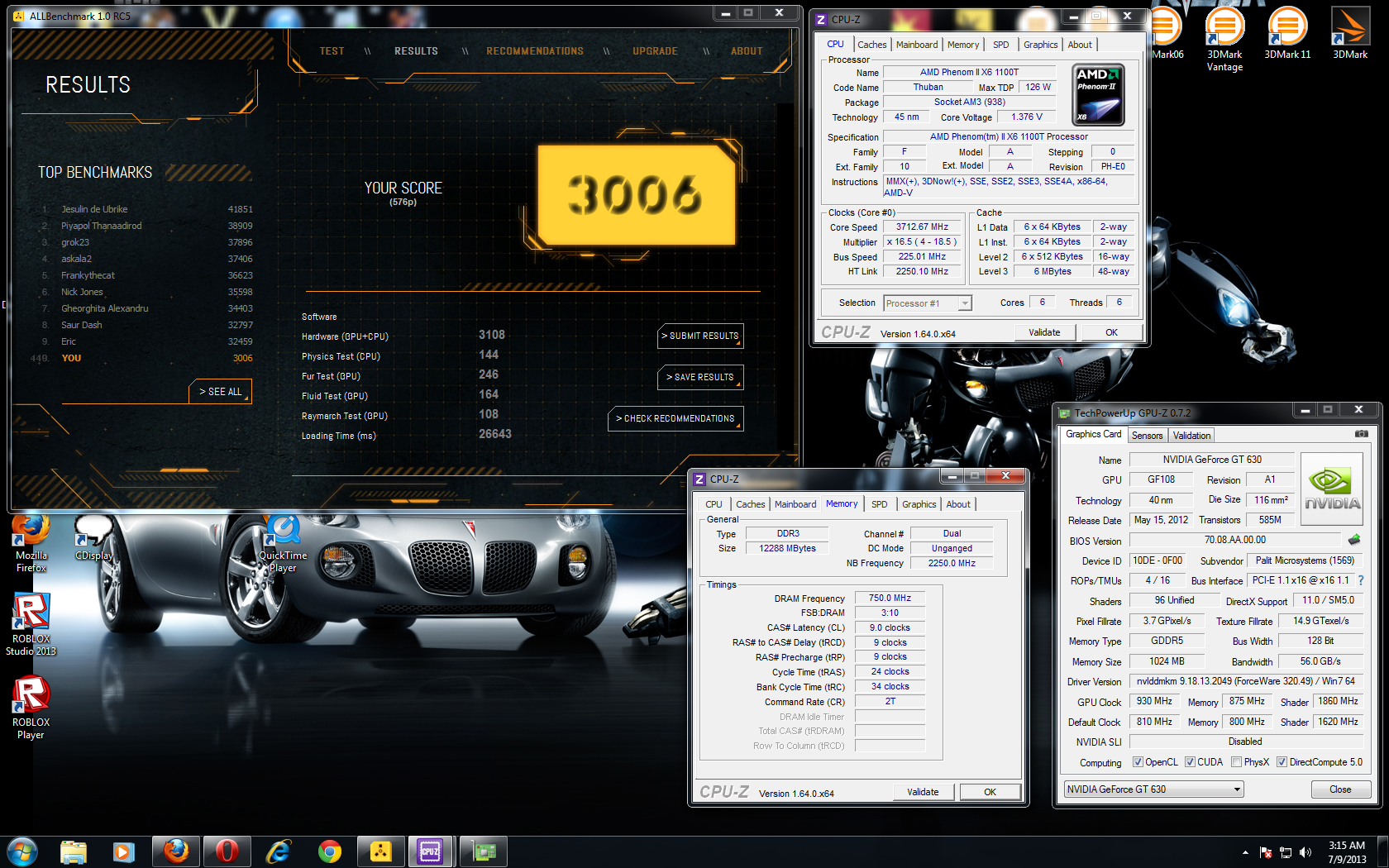Click the Bus Interface question mark in GPU-Z

pos(1361,580)
